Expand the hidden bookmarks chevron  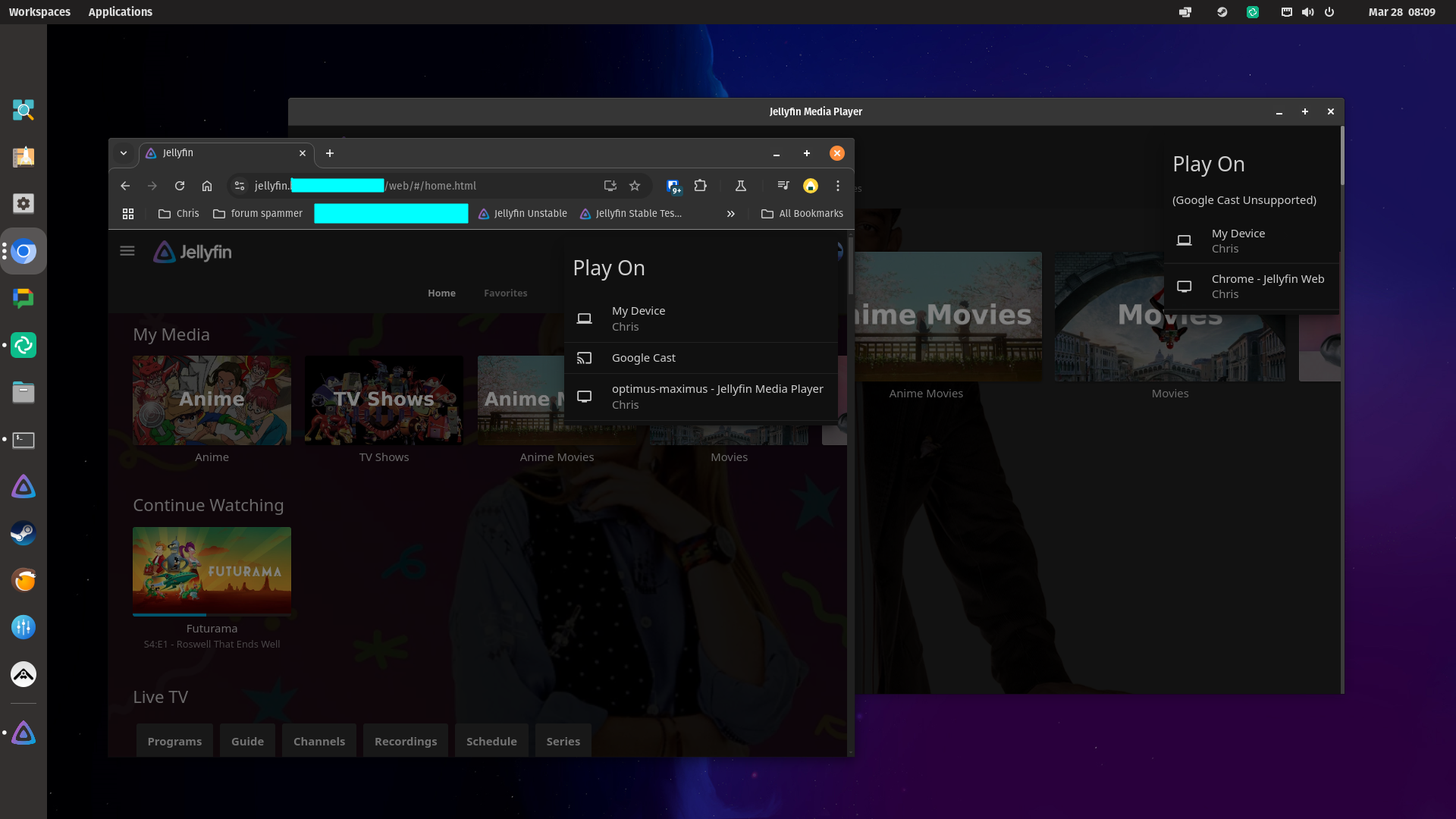click(x=730, y=214)
